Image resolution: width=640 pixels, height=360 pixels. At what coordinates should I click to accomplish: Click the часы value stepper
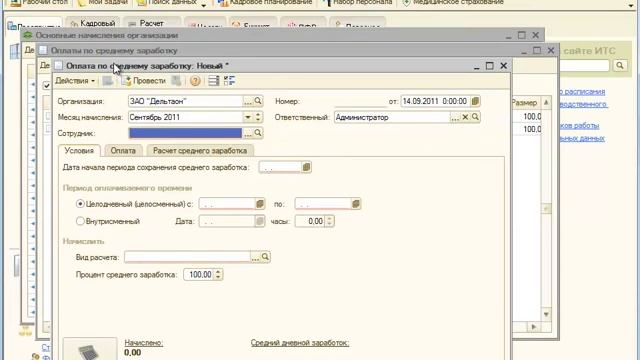329,221
